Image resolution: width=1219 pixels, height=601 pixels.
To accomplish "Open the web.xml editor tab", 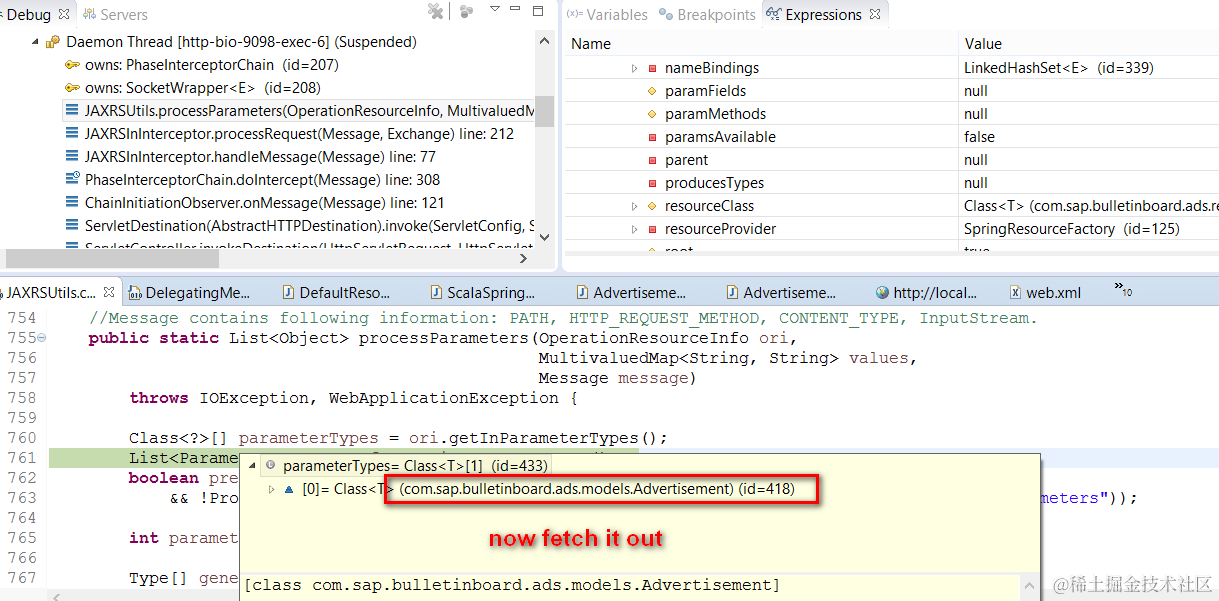I will click(x=1046, y=293).
